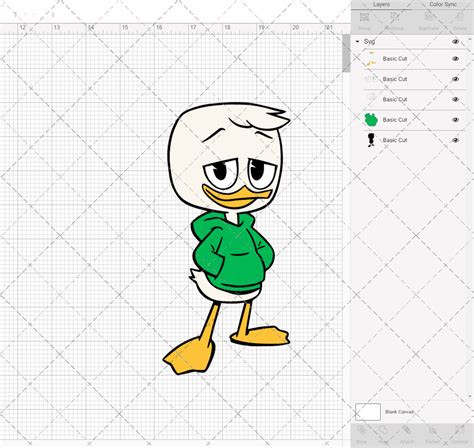Select the Svg group row label
The width and height of the screenshot is (474, 448).
click(369, 42)
